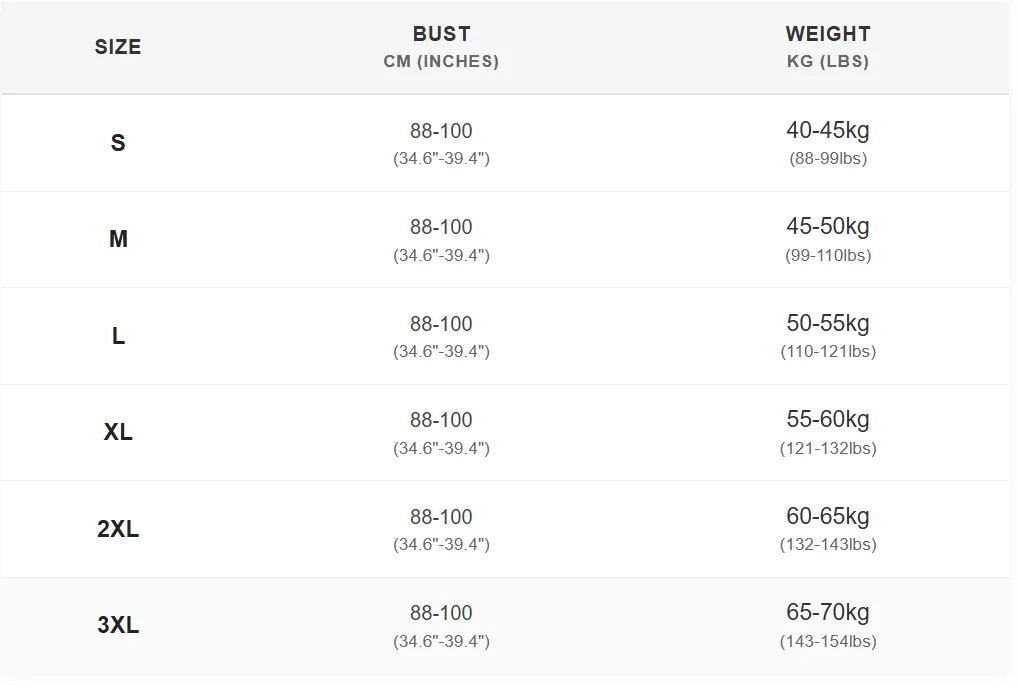Select the XL size label
Image resolution: width=1019 pixels, height=696 pixels.
pyautogui.click(x=118, y=432)
